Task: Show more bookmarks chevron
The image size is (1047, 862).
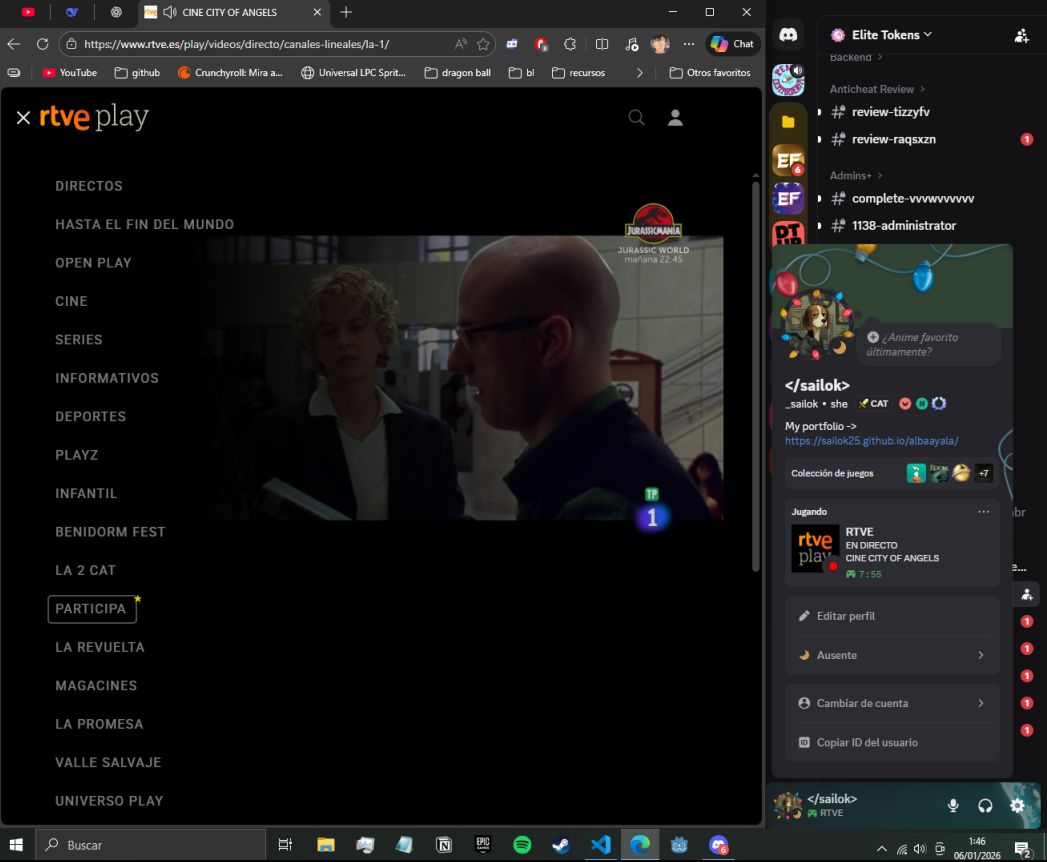Action: pos(640,73)
